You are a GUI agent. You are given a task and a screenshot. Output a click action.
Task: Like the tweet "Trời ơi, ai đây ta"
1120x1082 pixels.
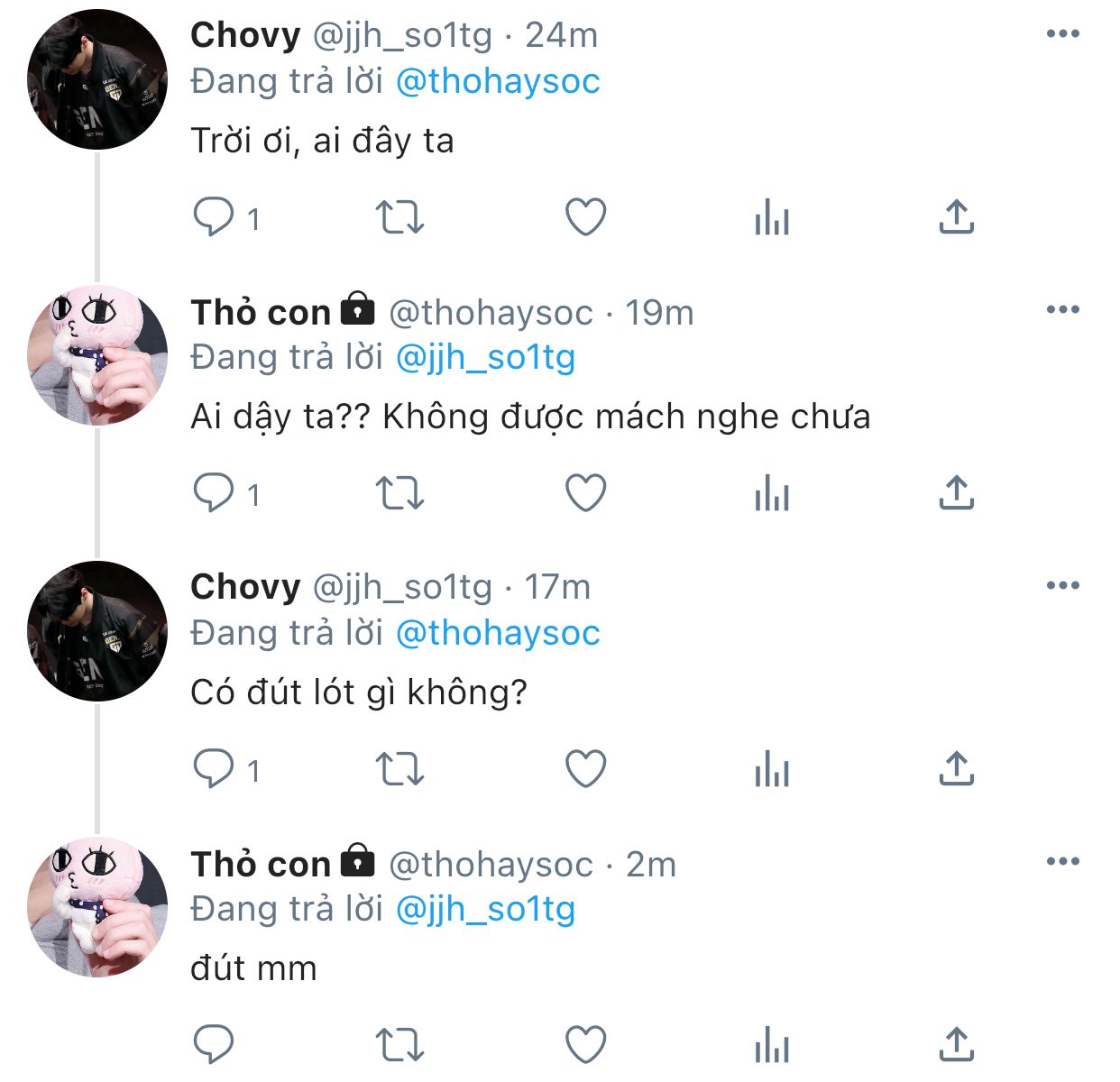(x=585, y=217)
